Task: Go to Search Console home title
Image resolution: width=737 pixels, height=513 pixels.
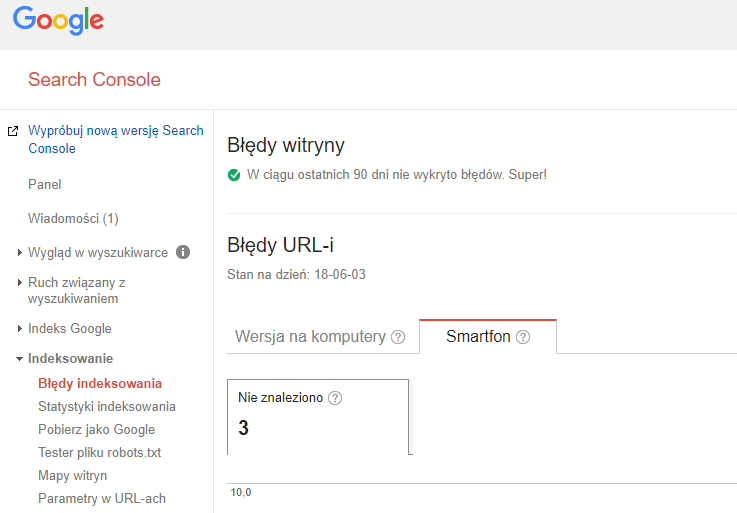Action: (94, 80)
